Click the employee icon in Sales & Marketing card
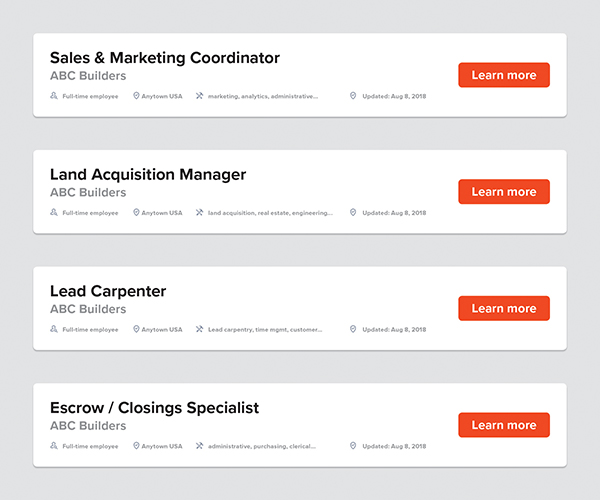 click(x=54, y=96)
